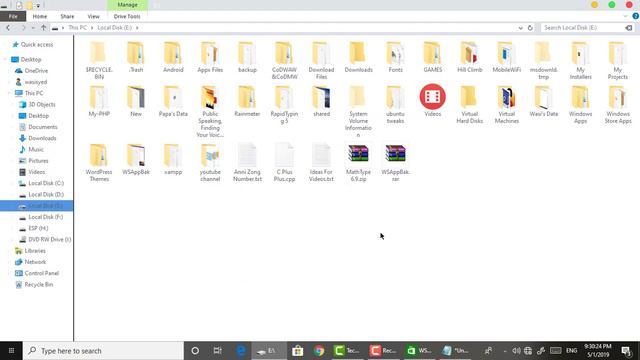640x360 pixels.
Task: Expand the Local Disk (E:) breadcrumb chevron
Action: point(137,28)
